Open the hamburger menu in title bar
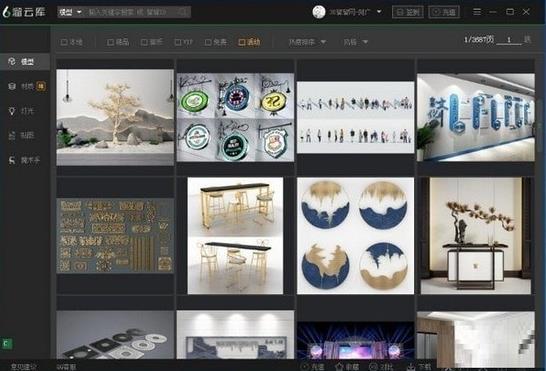The width and height of the screenshot is (546, 371). (x=477, y=12)
